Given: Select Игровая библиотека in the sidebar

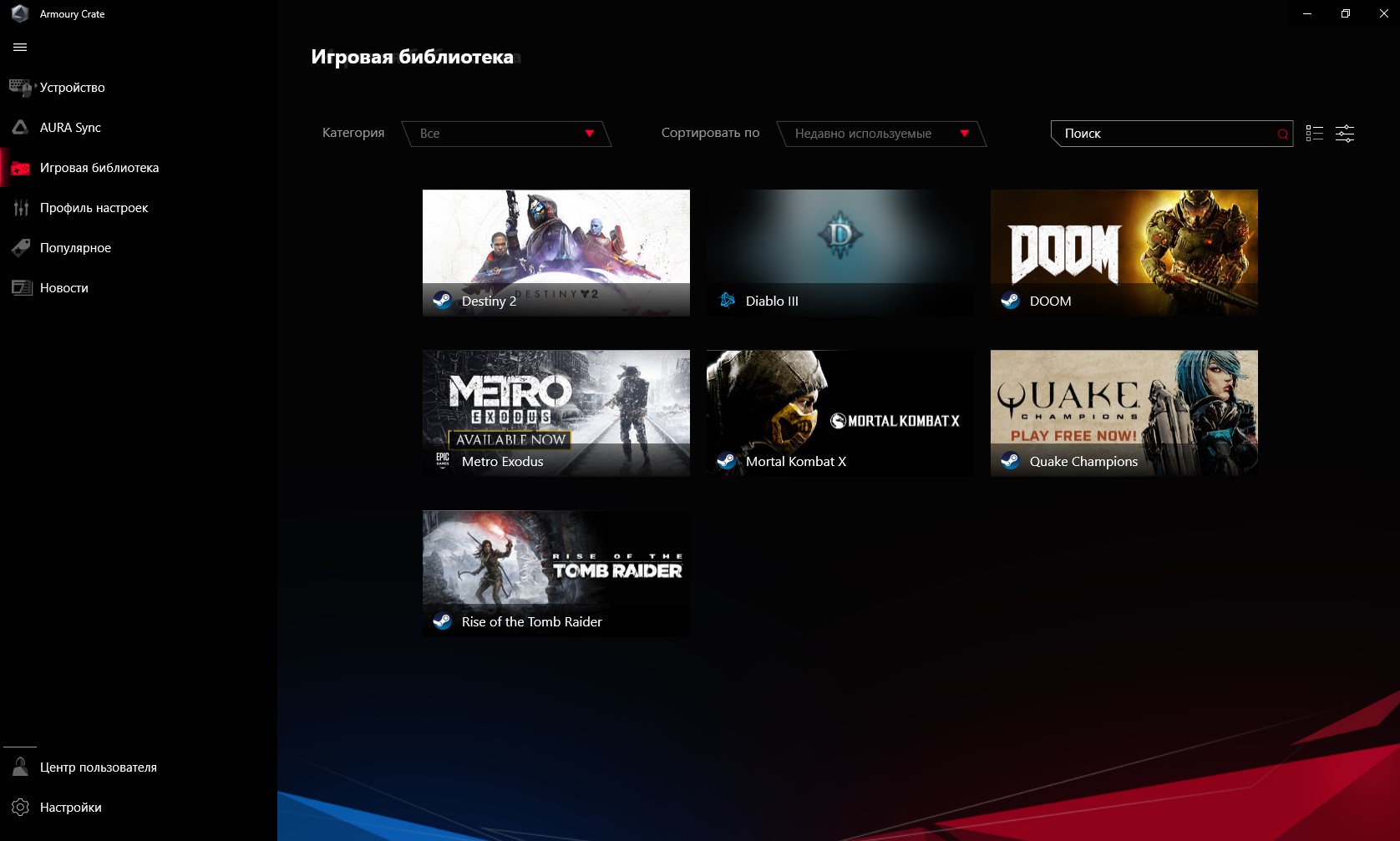Looking at the screenshot, I should click(x=139, y=167).
